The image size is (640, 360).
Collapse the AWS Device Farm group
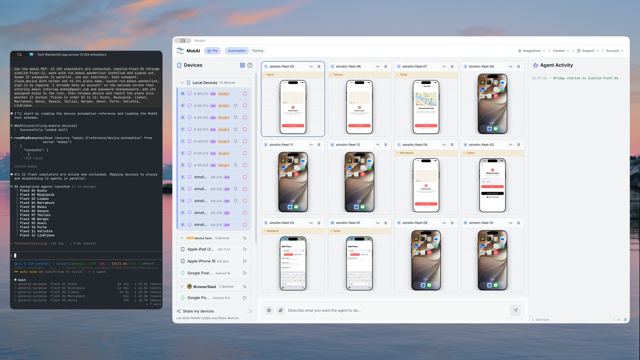pyautogui.click(x=182, y=238)
